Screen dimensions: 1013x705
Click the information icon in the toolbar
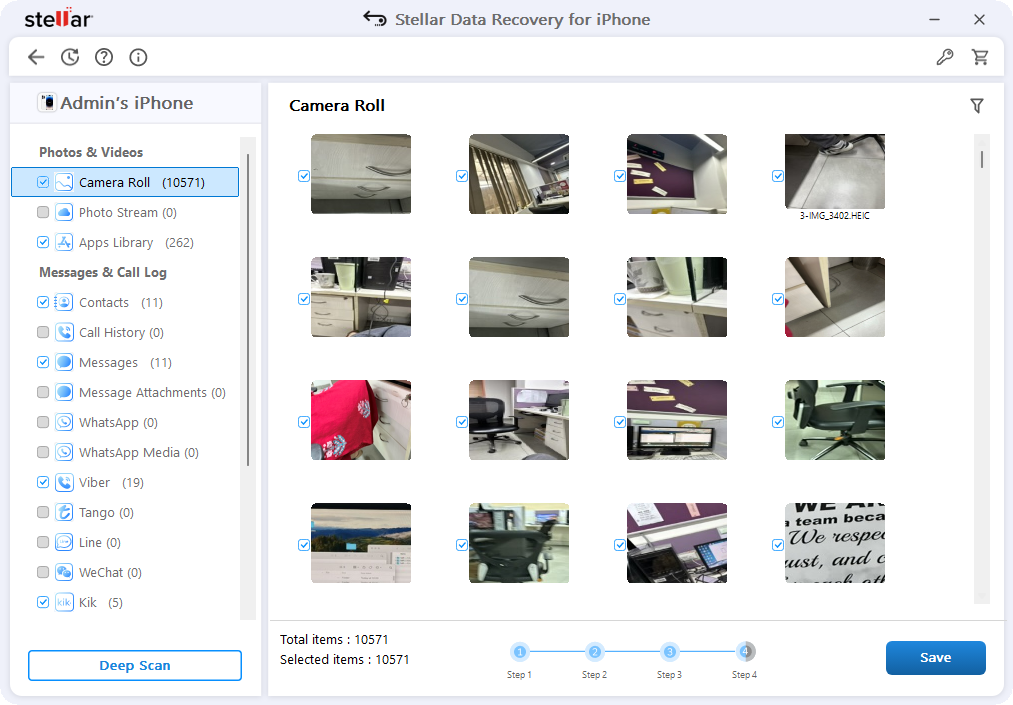138,57
